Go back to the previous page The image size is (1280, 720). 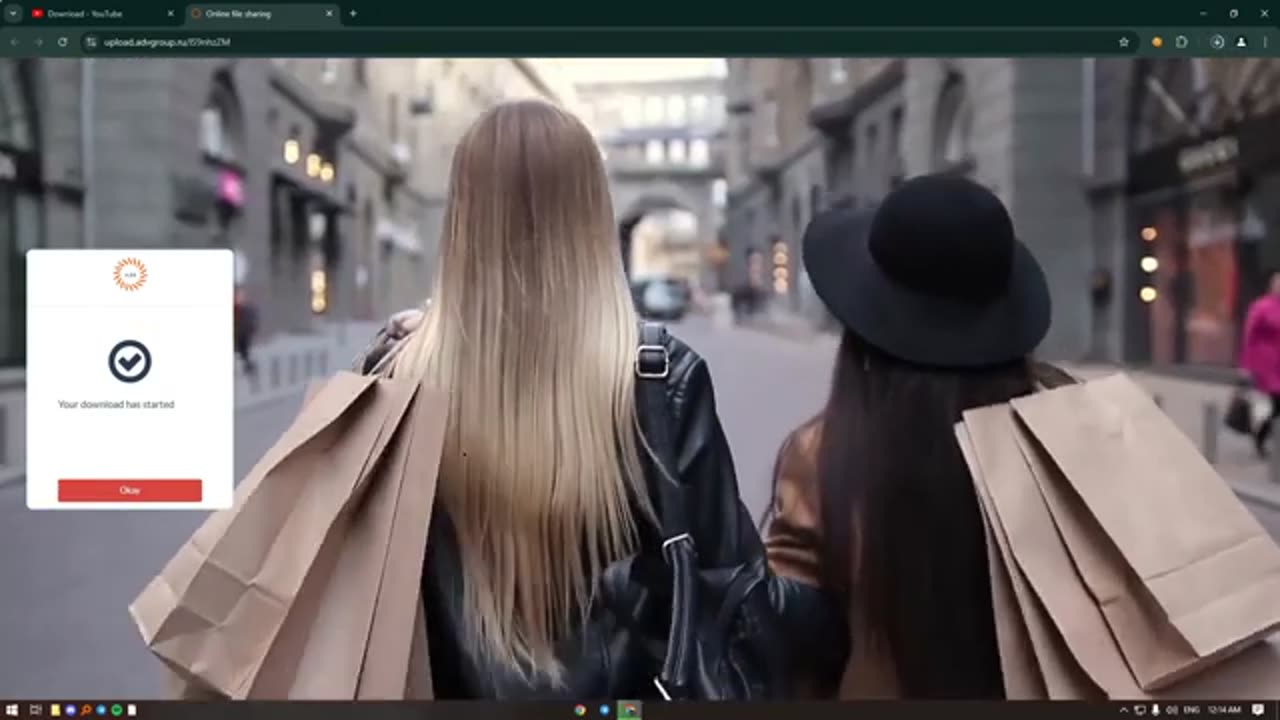[14, 42]
